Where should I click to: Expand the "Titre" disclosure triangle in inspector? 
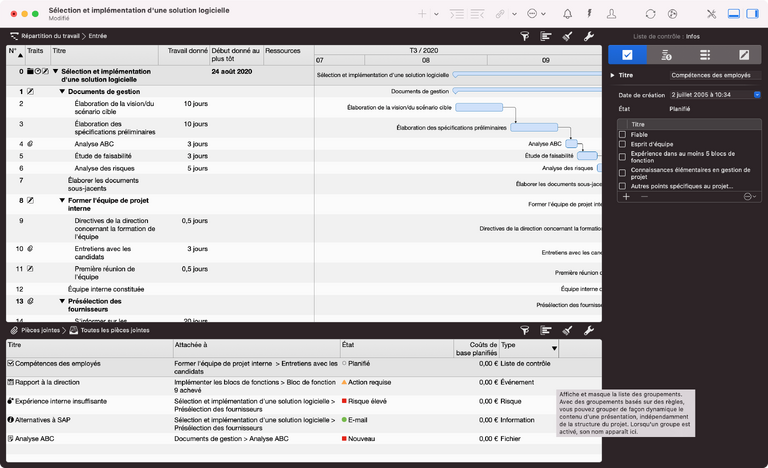click(612, 75)
